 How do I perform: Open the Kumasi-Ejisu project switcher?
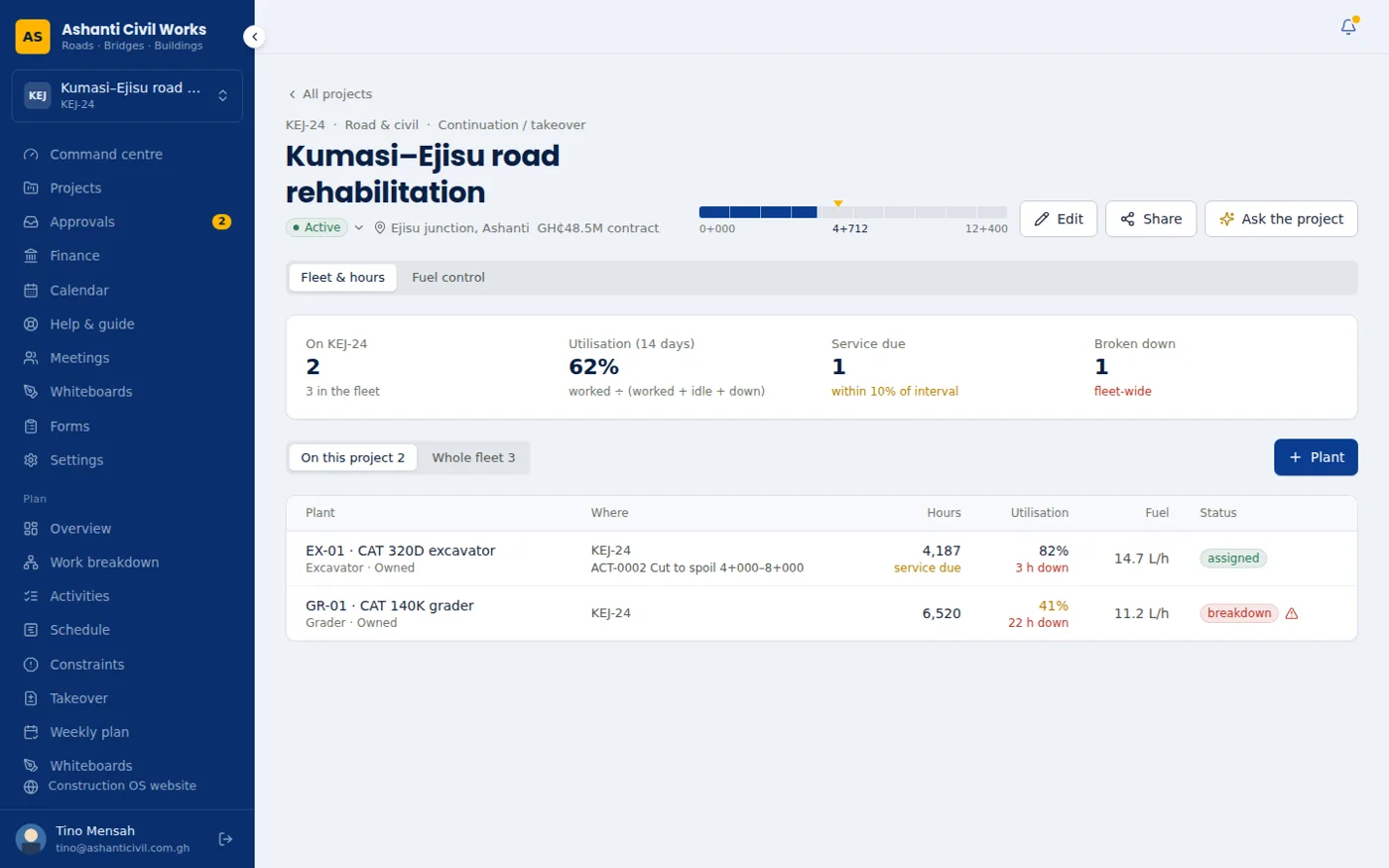click(x=127, y=96)
